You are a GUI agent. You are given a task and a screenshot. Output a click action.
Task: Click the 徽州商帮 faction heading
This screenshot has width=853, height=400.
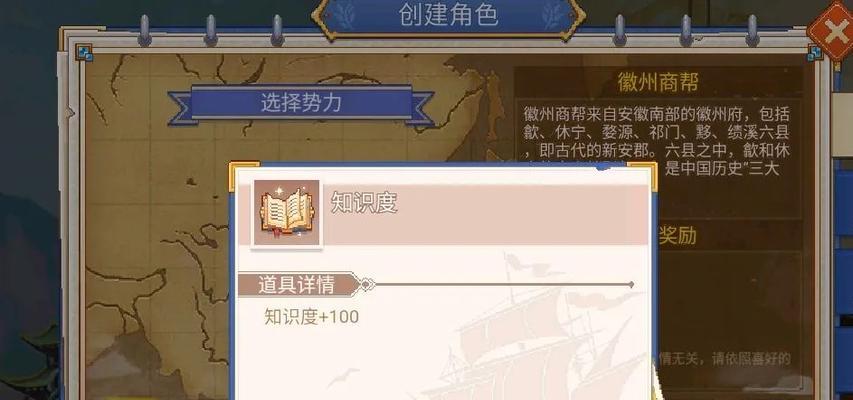[x=658, y=82]
